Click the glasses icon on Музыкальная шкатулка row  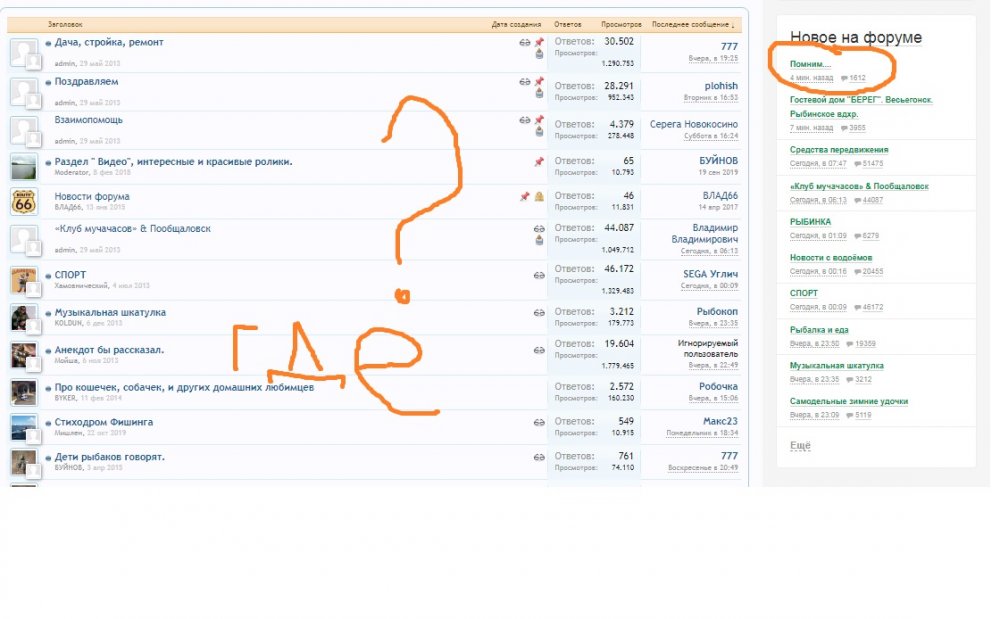(539, 312)
